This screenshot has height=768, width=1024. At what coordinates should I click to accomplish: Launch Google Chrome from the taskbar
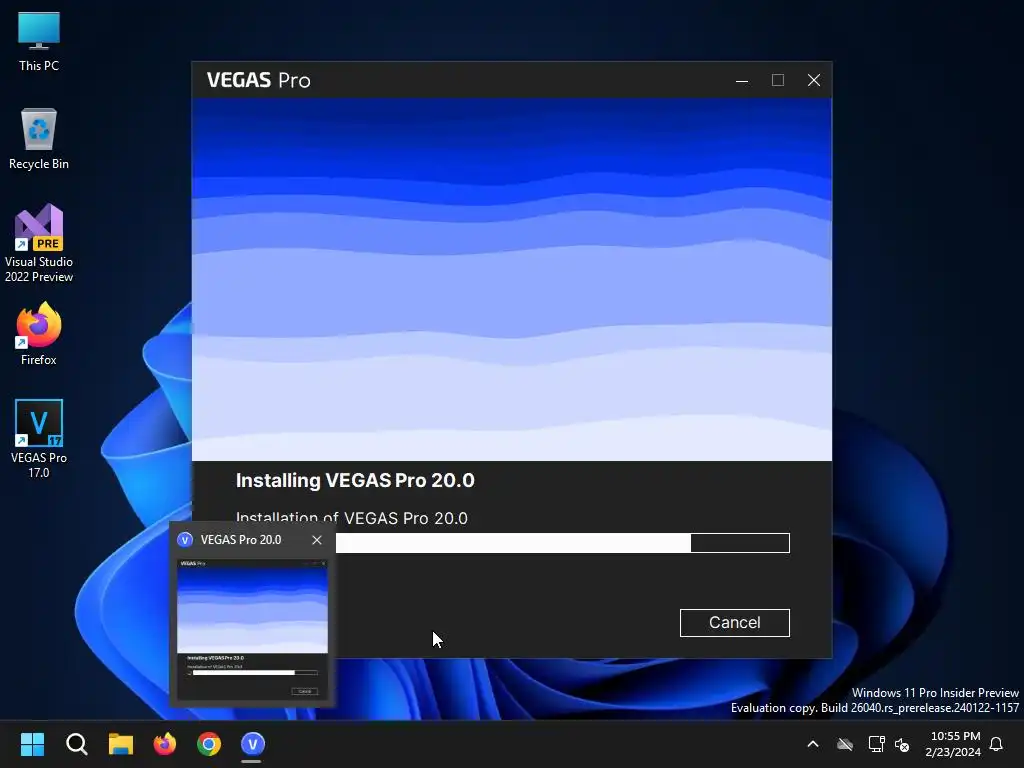(209, 744)
